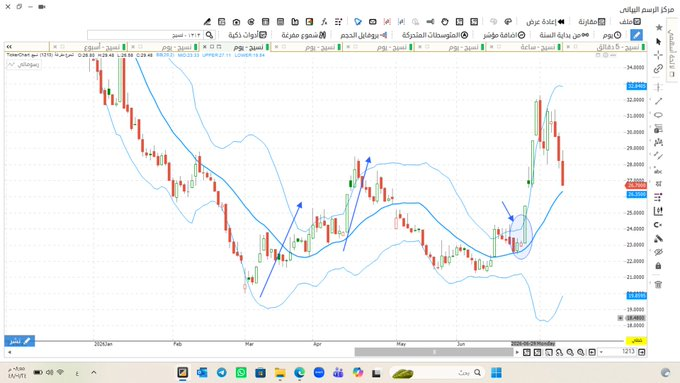Select the ellipse drawing tool
Viewport: 680px width, 383px height.
[x=658, y=115]
